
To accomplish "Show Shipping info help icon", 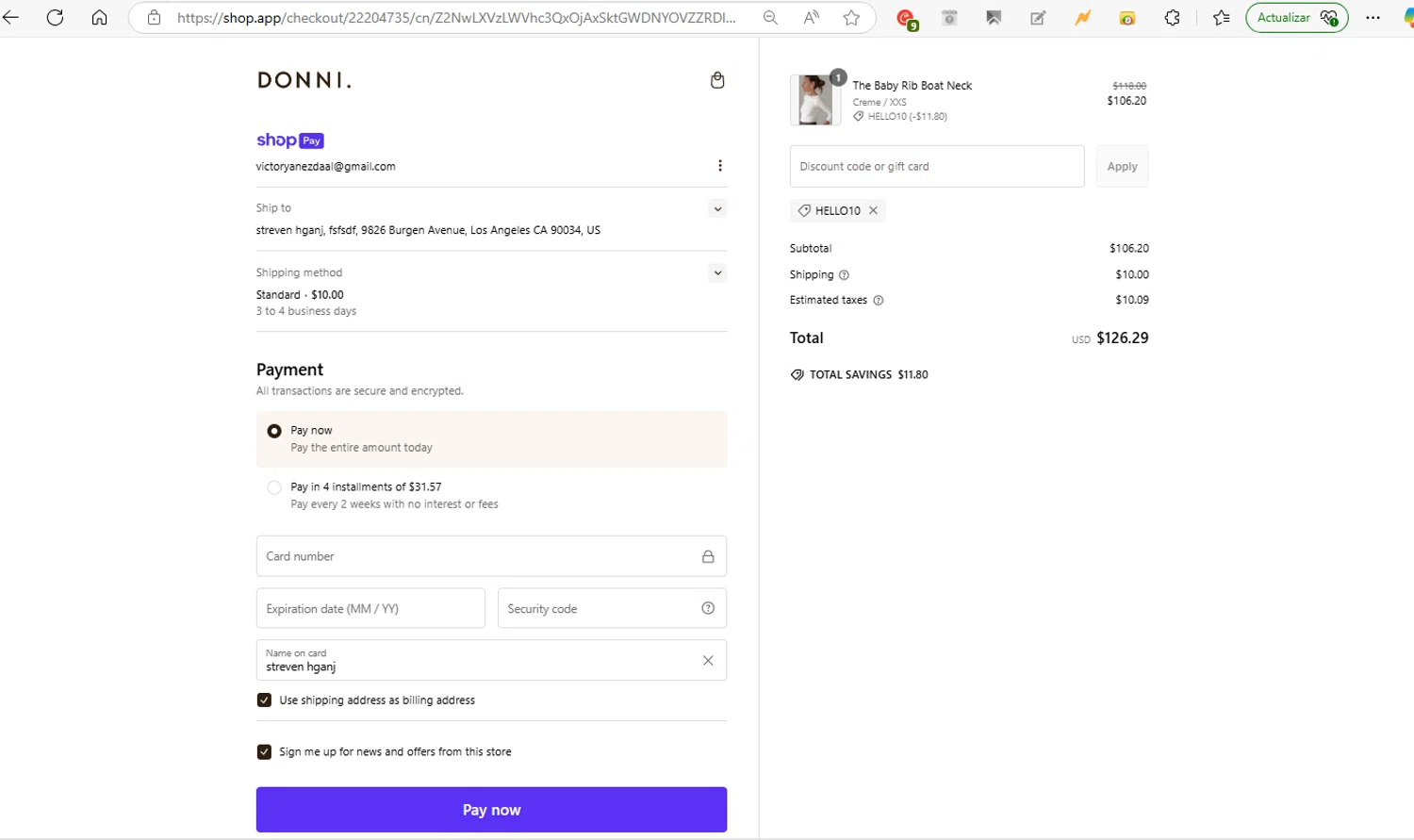I will point(844,275).
